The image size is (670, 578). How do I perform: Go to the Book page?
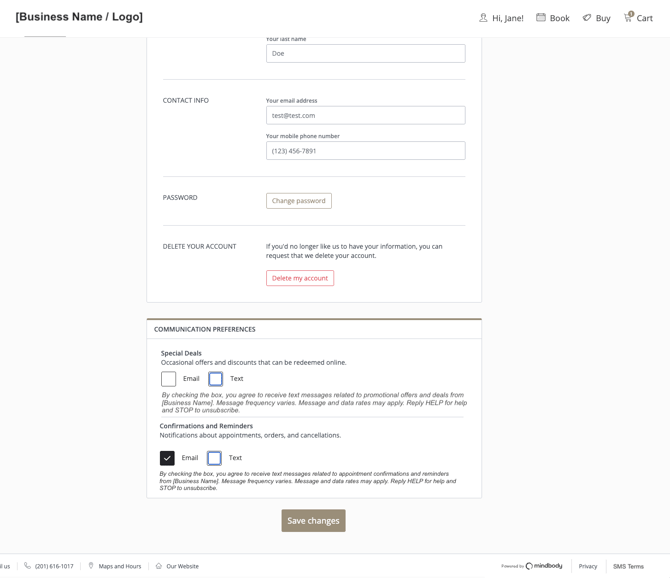(x=553, y=18)
